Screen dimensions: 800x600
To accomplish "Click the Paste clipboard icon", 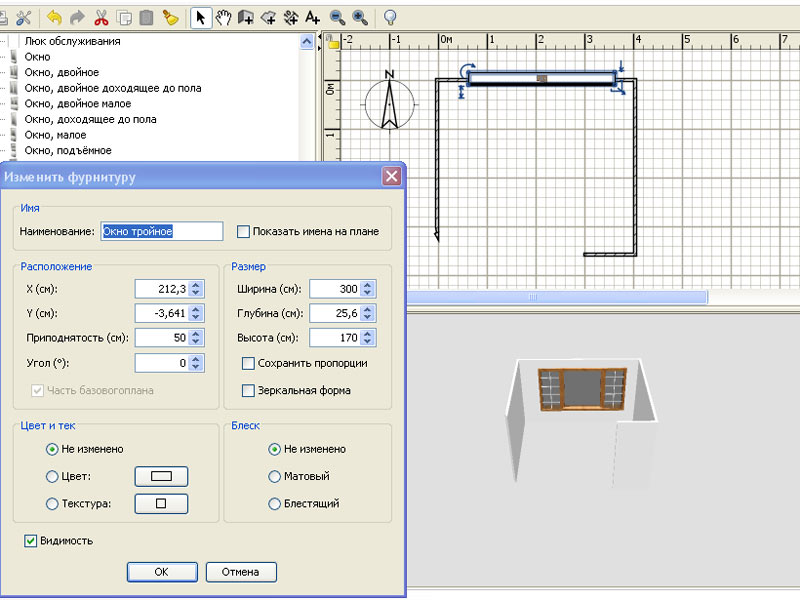I will point(146,18).
